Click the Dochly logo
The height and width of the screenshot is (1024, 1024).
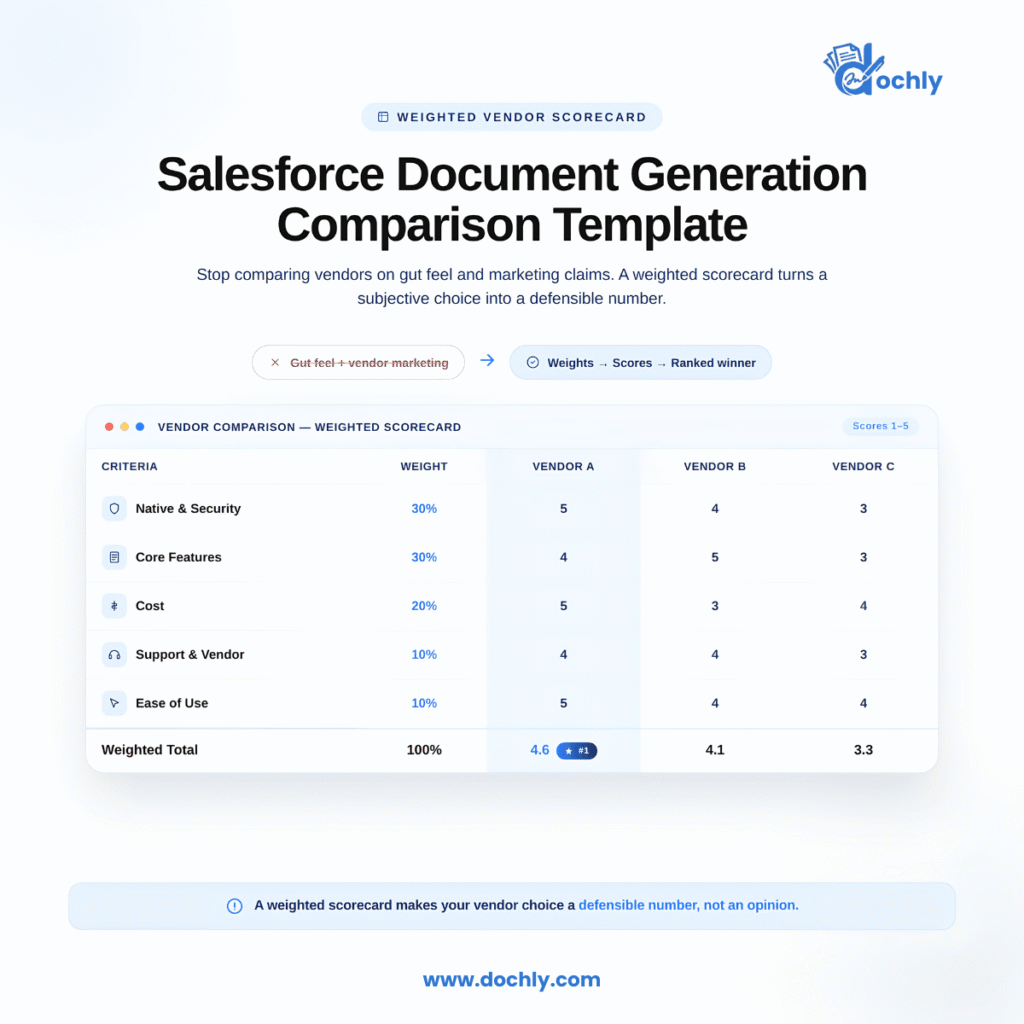(882, 70)
